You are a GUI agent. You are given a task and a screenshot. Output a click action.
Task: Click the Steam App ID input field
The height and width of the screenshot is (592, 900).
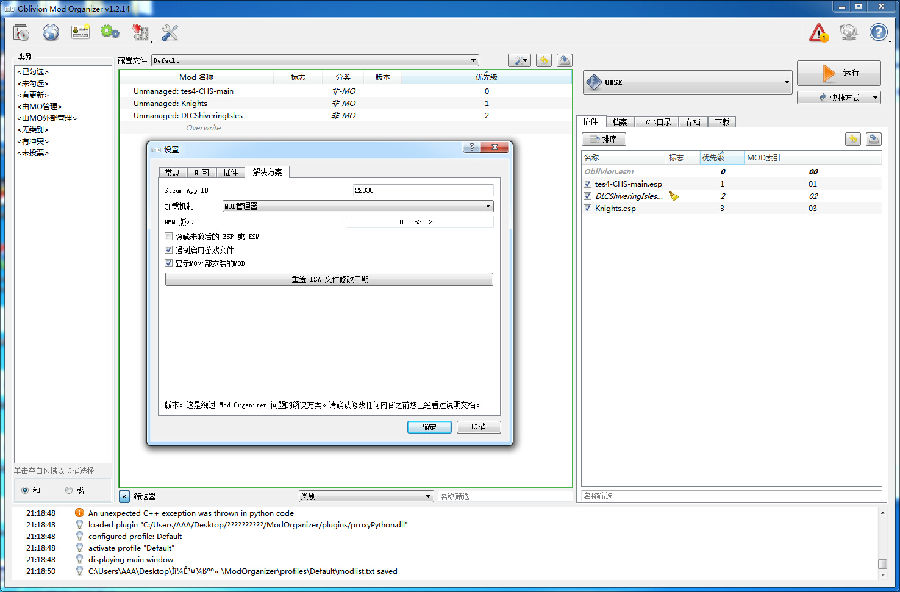tap(423, 190)
